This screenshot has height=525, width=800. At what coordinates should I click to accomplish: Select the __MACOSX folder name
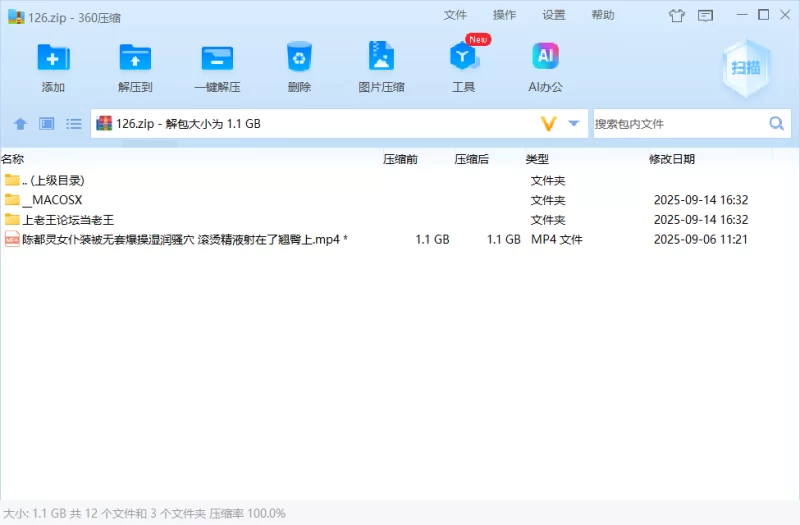(52, 199)
